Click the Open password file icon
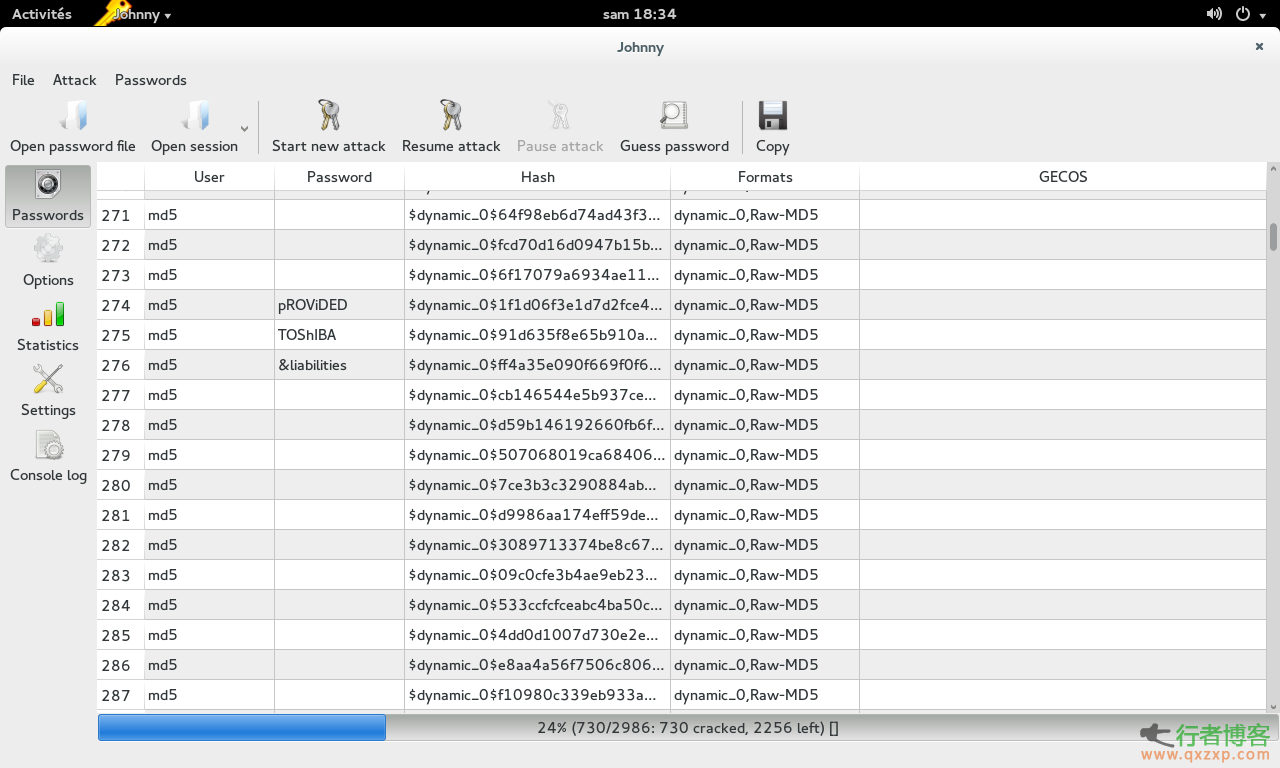 click(73, 116)
